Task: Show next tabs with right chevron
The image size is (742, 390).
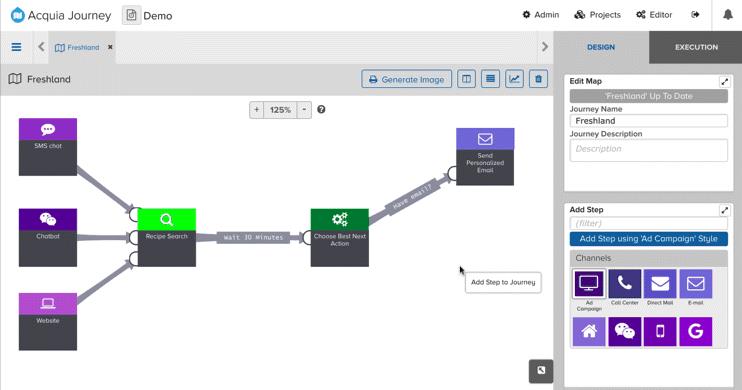Action: 545,46
